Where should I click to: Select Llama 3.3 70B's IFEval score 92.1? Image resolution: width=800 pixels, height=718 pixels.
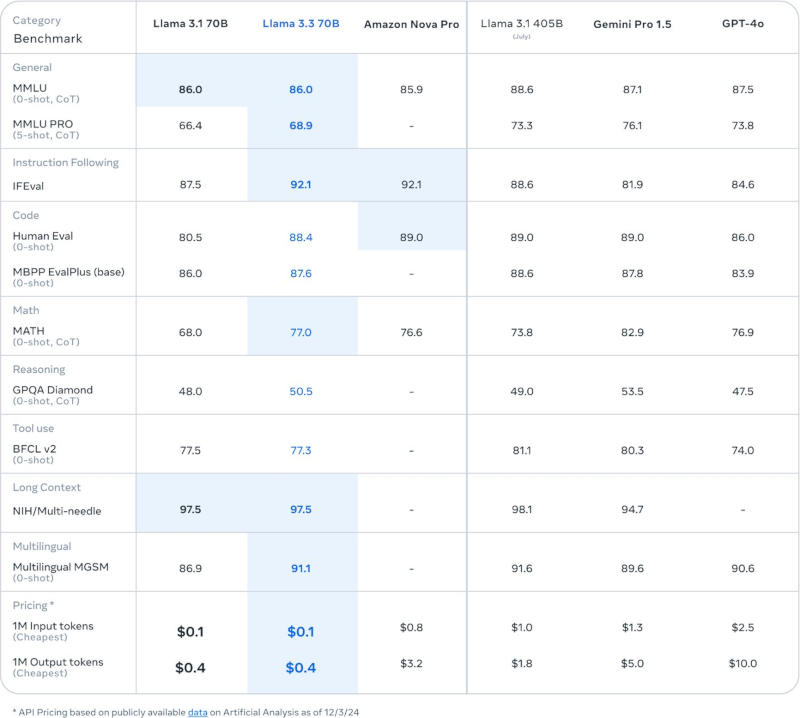coord(301,184)
